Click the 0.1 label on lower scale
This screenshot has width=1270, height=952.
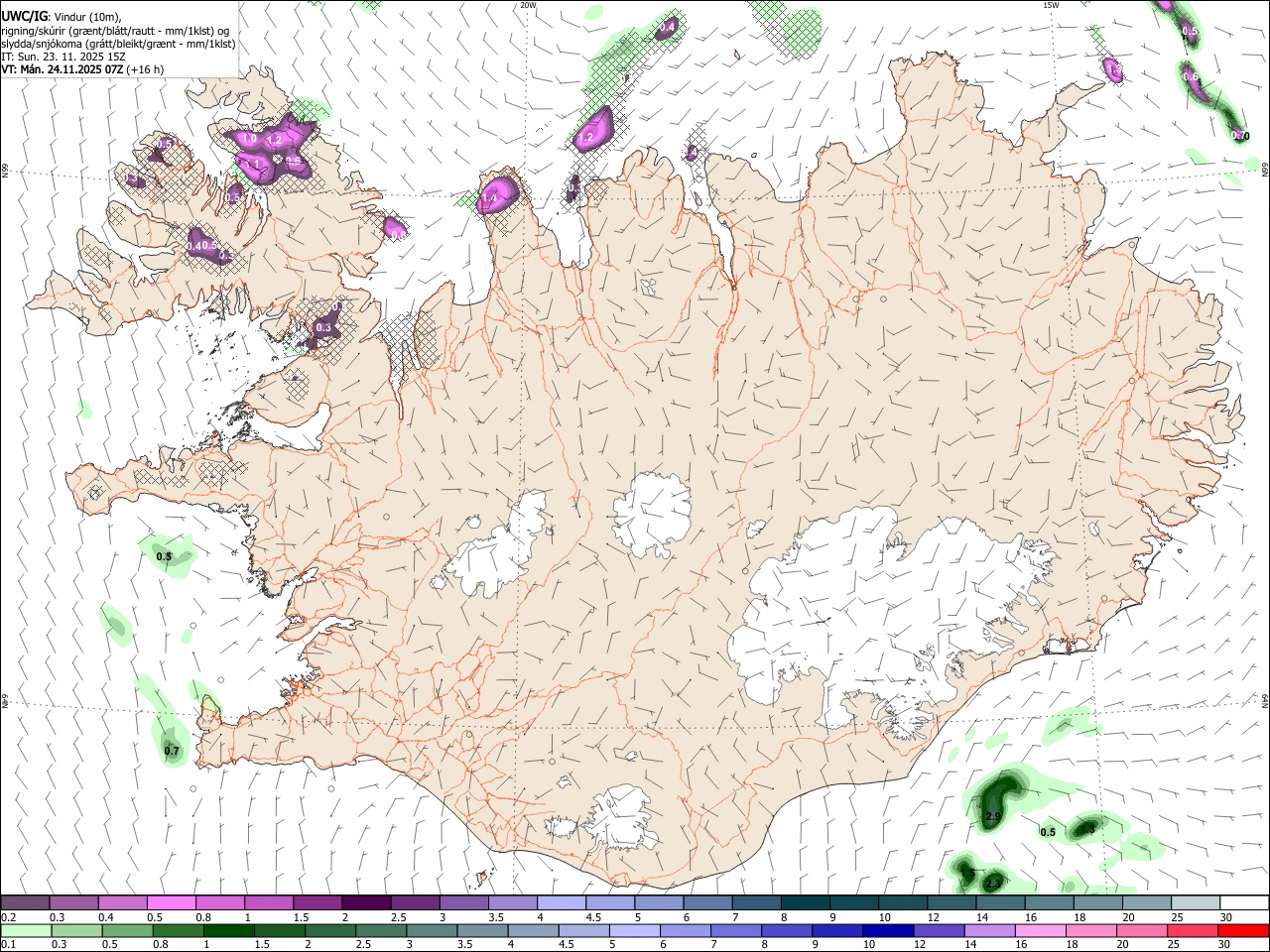pyautogui.click(x=8, y=944)
